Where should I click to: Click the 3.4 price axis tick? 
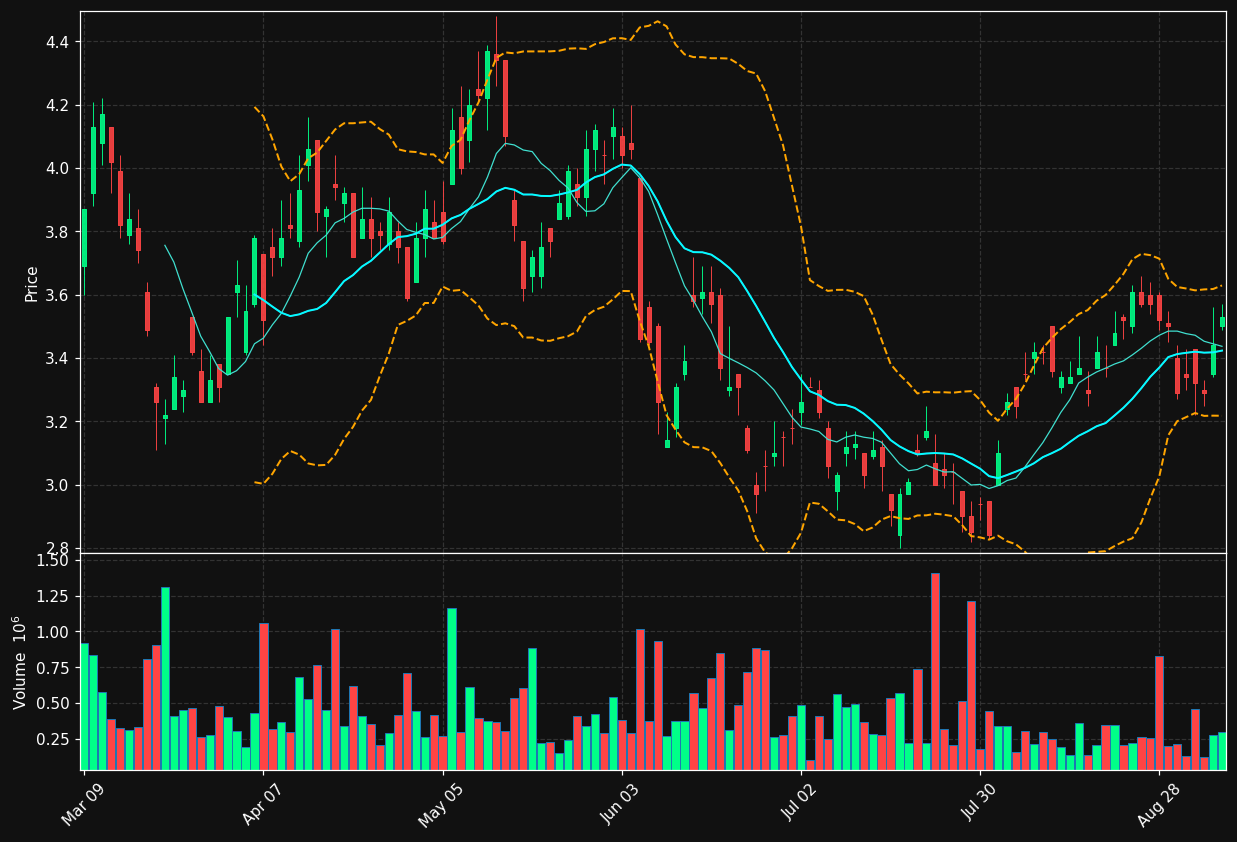(56, 358)
